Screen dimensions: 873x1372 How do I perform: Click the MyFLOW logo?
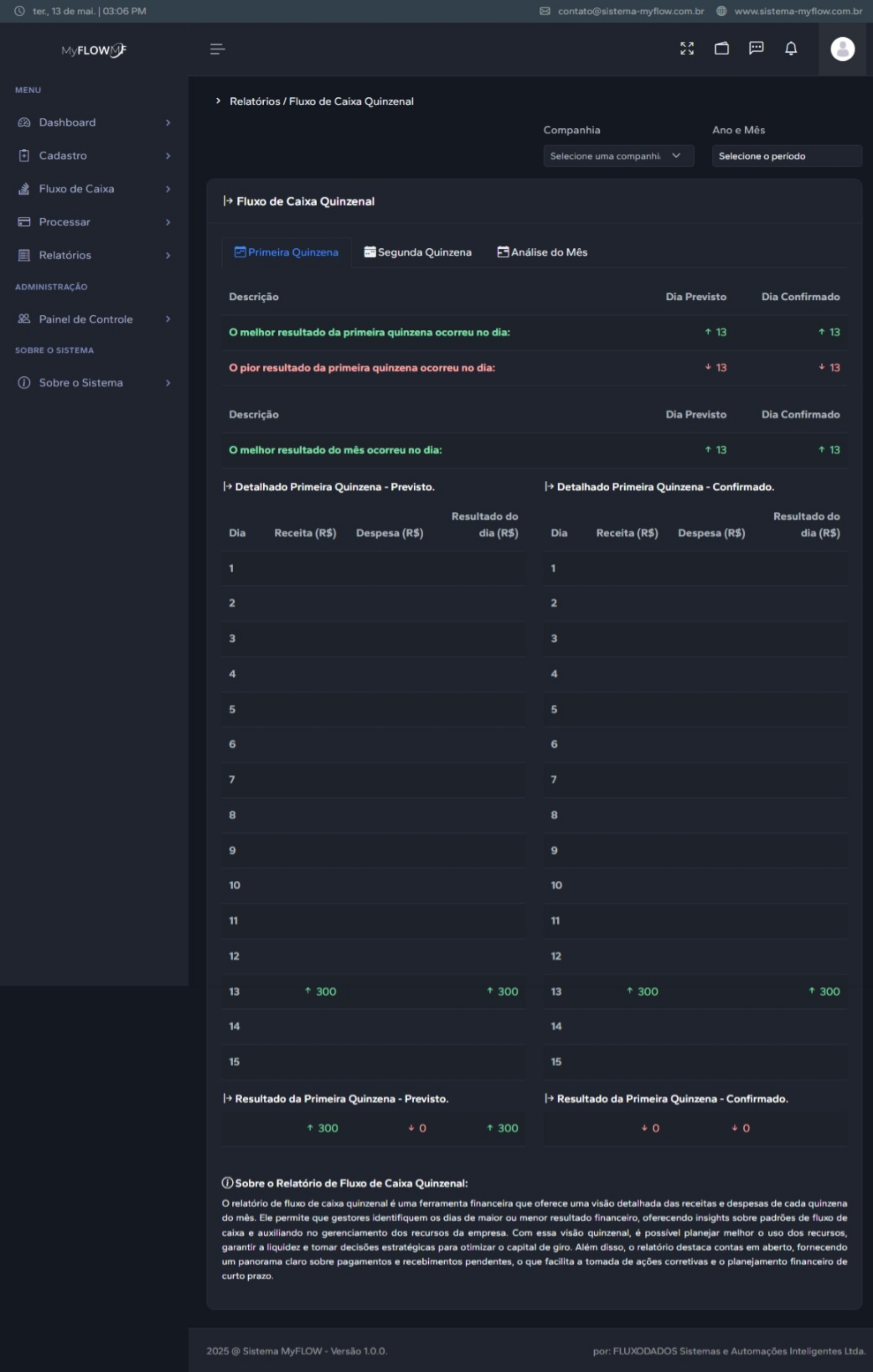pos(94,50)
